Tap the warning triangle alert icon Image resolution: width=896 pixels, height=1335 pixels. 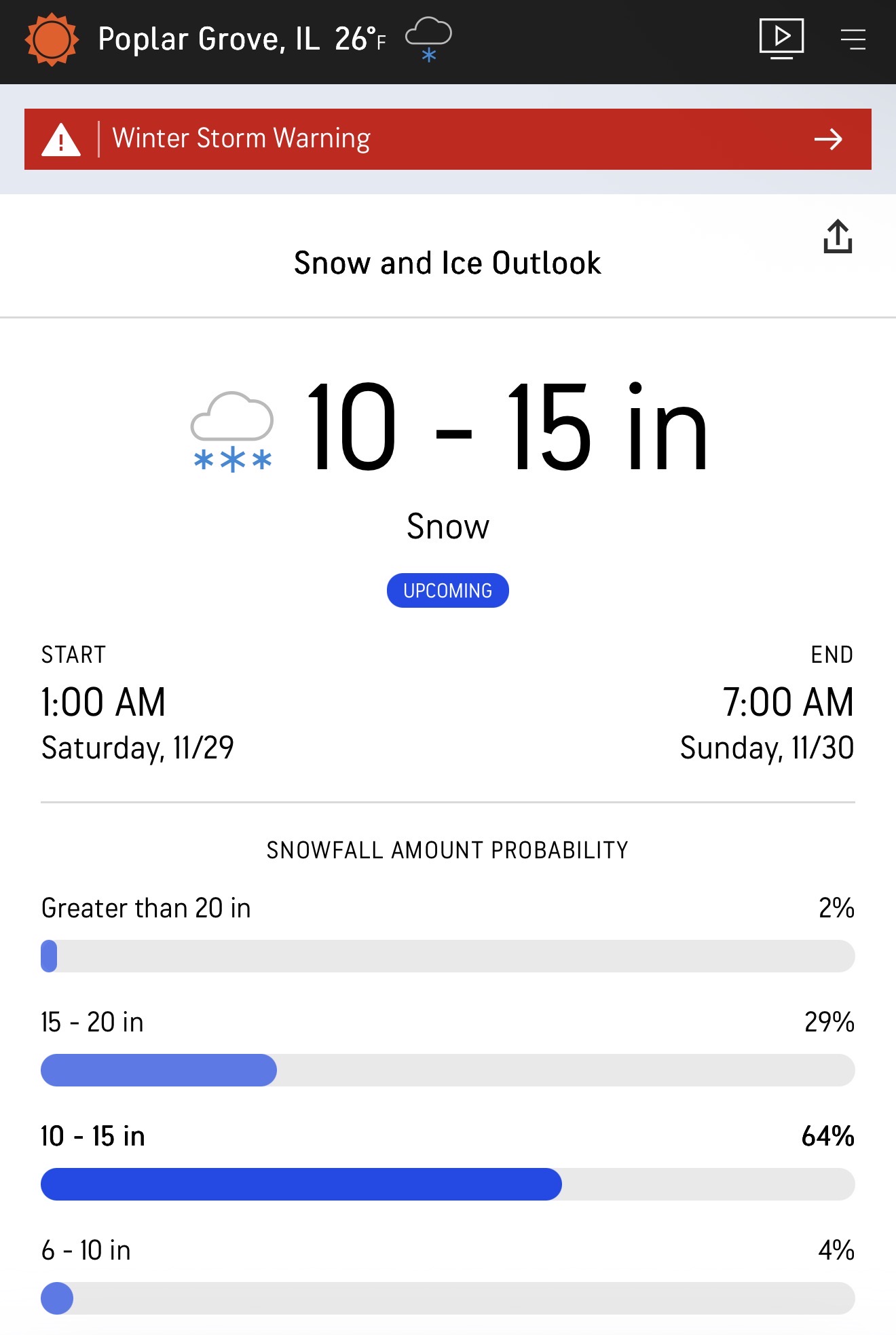tap(61, 140)
